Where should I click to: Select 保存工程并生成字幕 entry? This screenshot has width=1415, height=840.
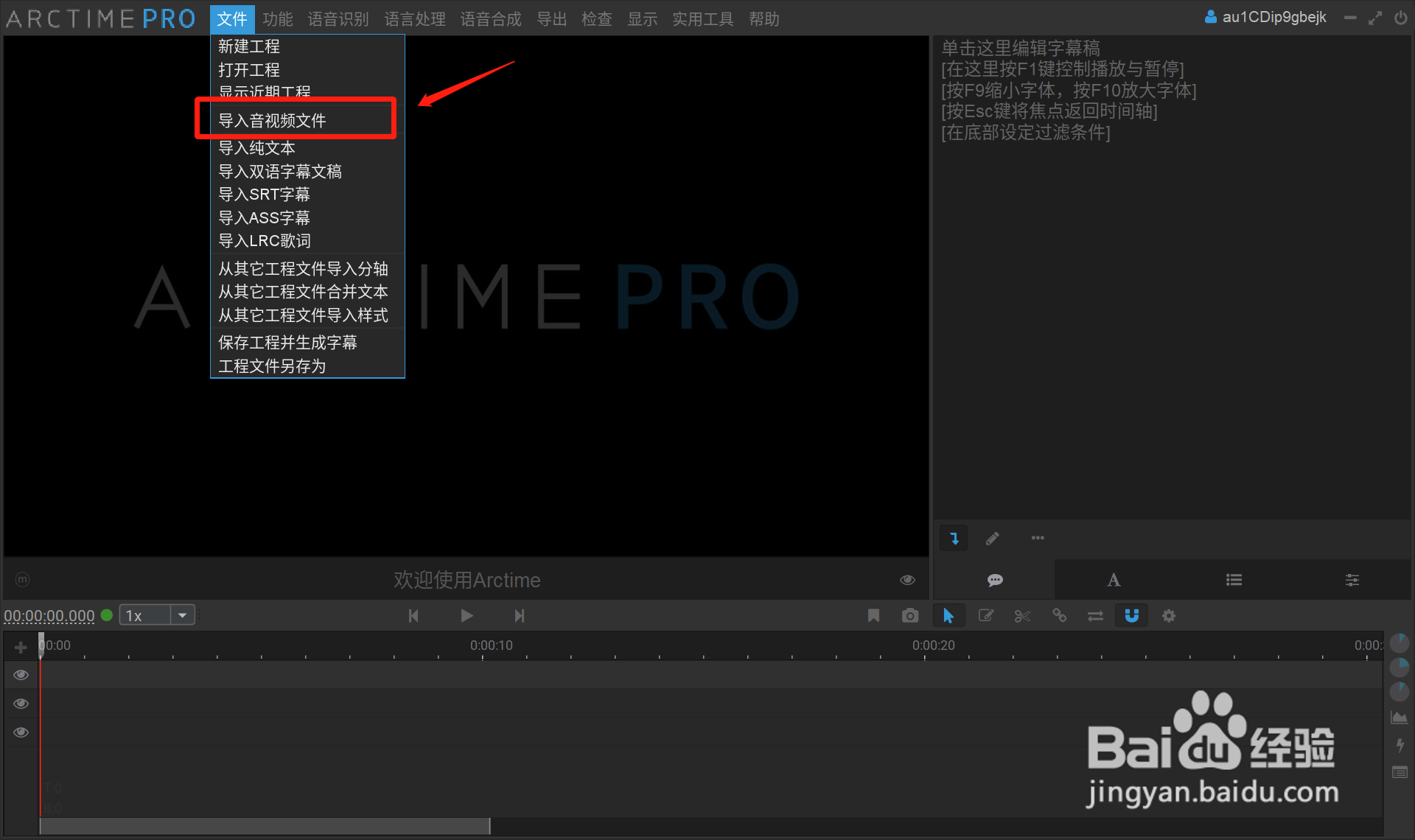pyautogui.click(x=307, y=343)
